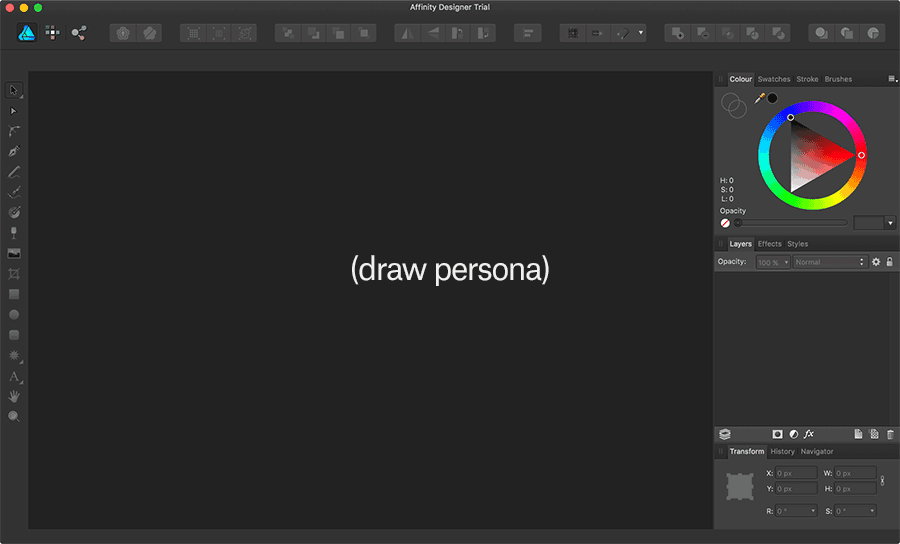
Task: Open the Export persona icon
Action: click(78, 33)
